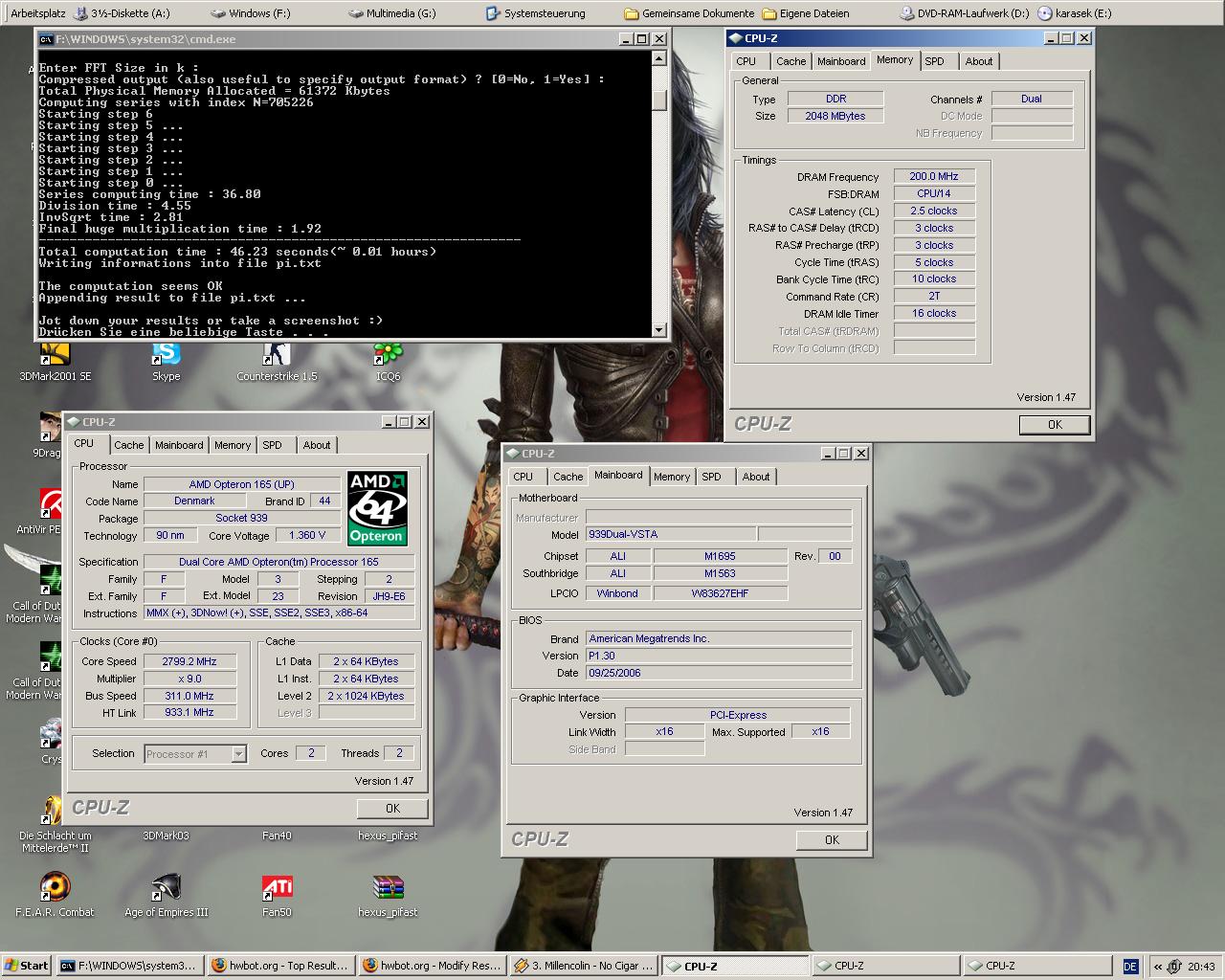The width and height of the screenshot is (1225, 980).
Task: Click the AMD Opteron 64 logo
Action: coord(377,508)
